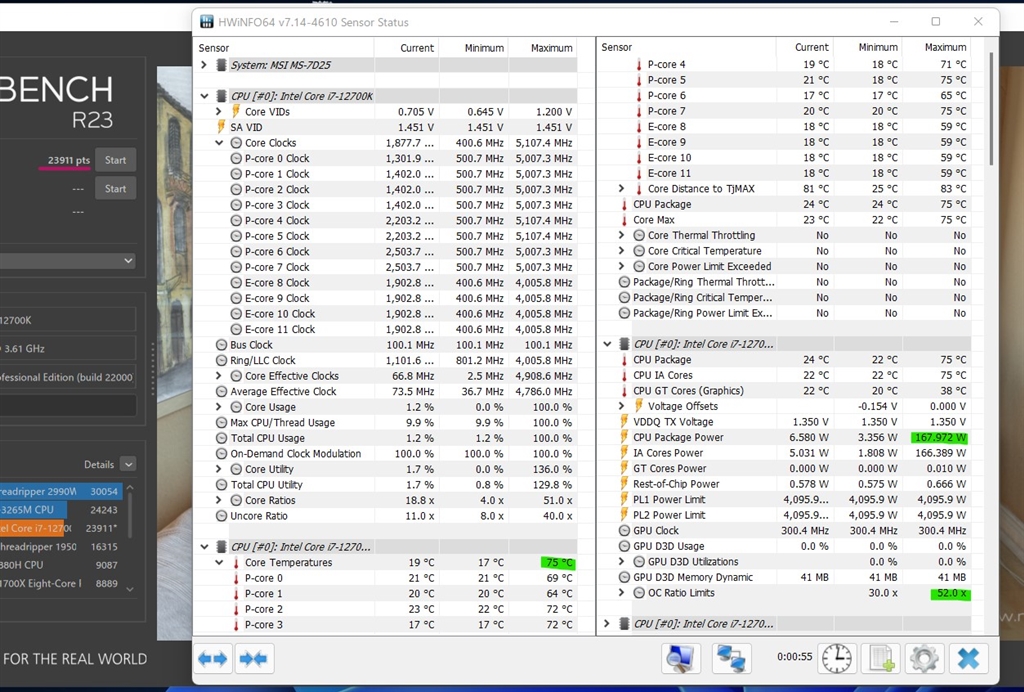Click the 3.61 GHz field in Cinebench
Image resolution: width=1024 pixels, height=692 pixels.
coord(68,349)
